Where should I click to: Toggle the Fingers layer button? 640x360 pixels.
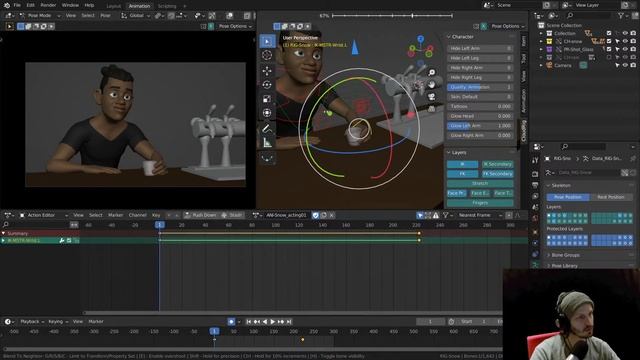(480, 202)
